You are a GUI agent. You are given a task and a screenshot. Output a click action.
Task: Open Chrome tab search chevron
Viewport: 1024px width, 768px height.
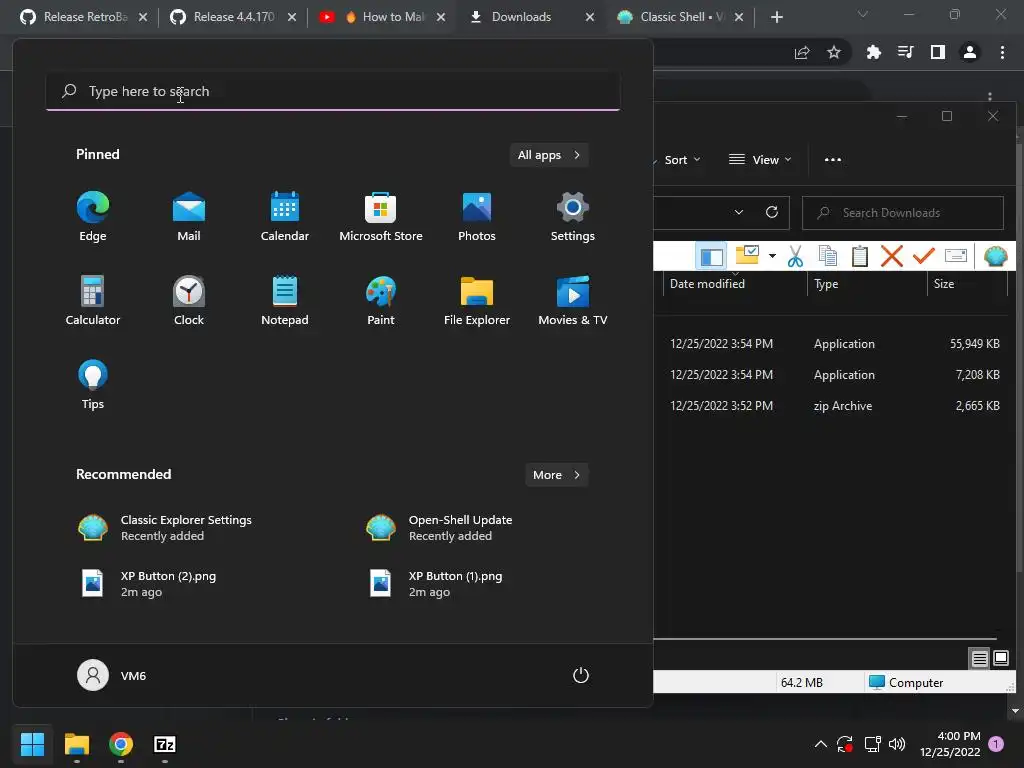tap(863, 15)
